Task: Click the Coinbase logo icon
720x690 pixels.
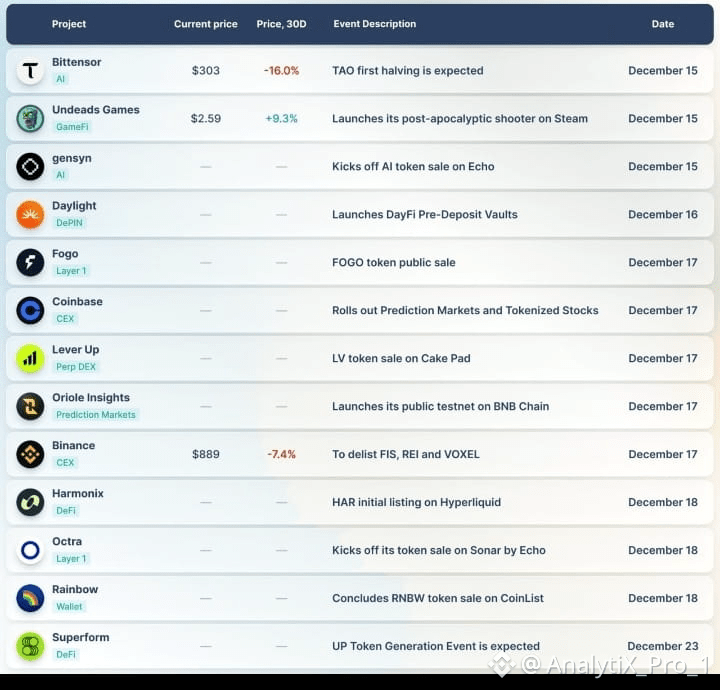Action: (30, 310)
